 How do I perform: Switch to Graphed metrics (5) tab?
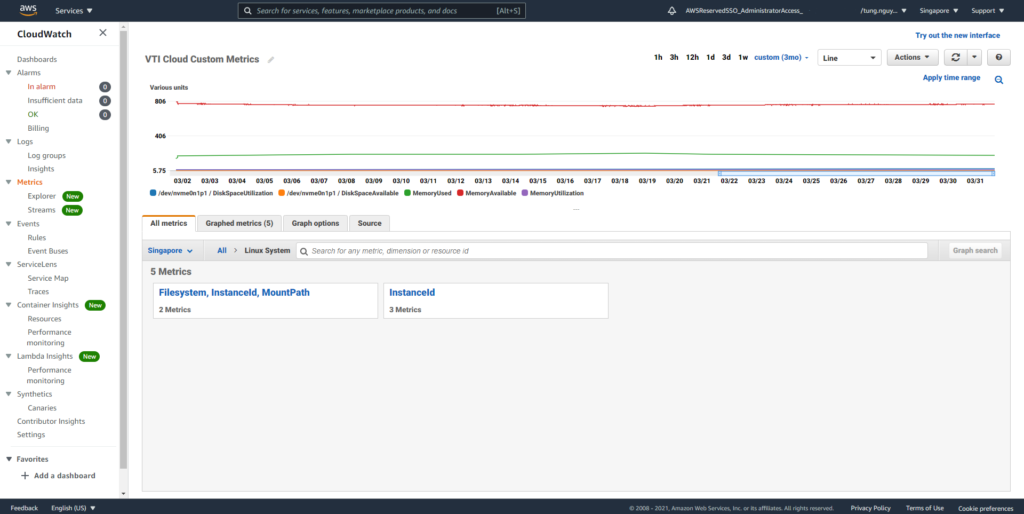pos(239,223)
